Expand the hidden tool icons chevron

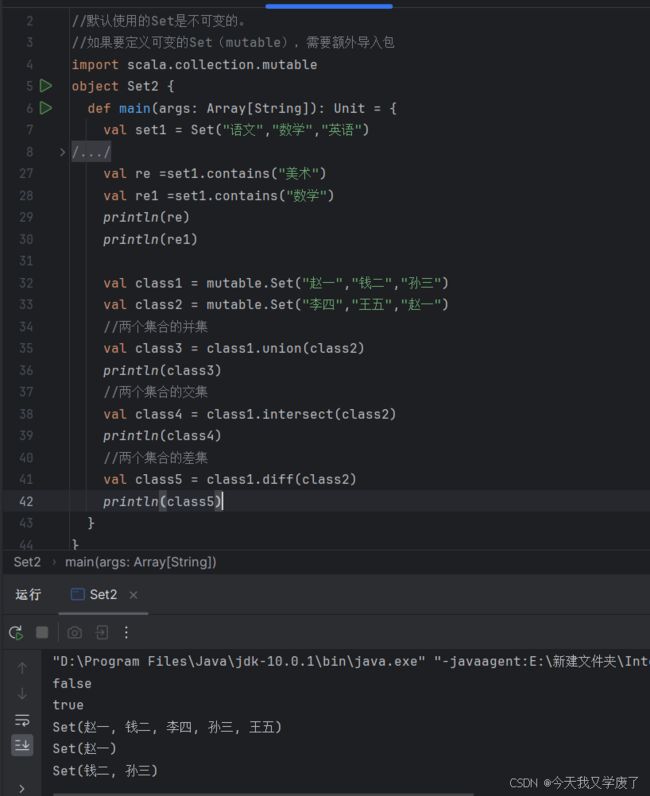pos(21,788)
